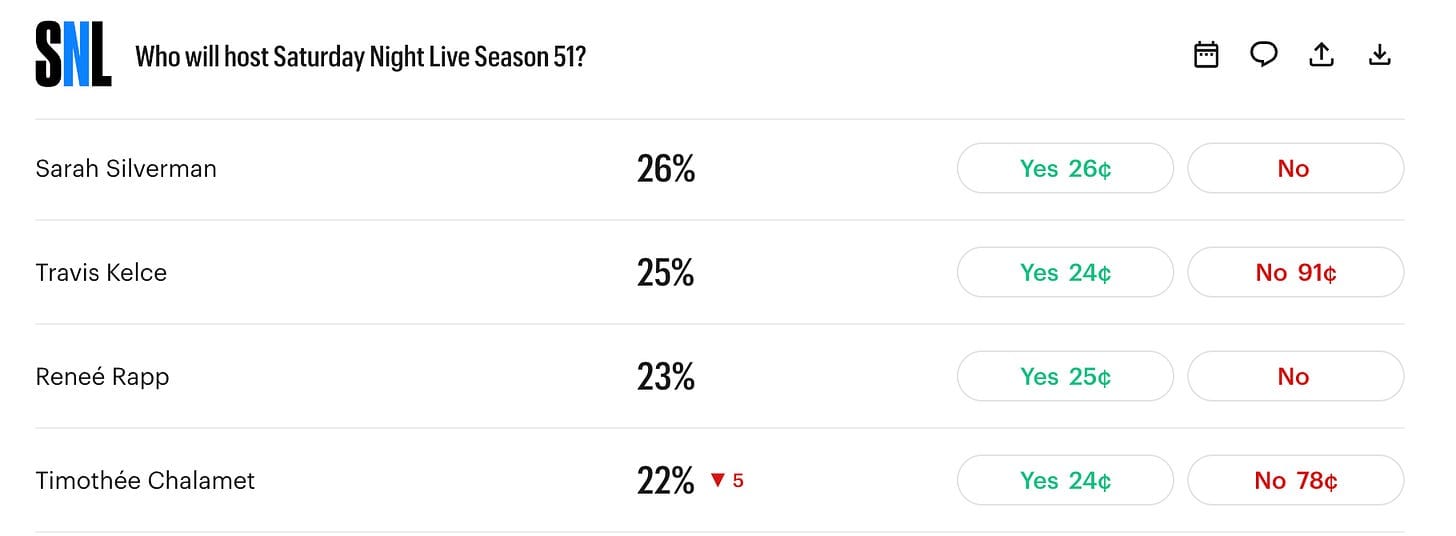1456x536 pixels.
Task: Click the SNL logo
Action: point(73,56)
